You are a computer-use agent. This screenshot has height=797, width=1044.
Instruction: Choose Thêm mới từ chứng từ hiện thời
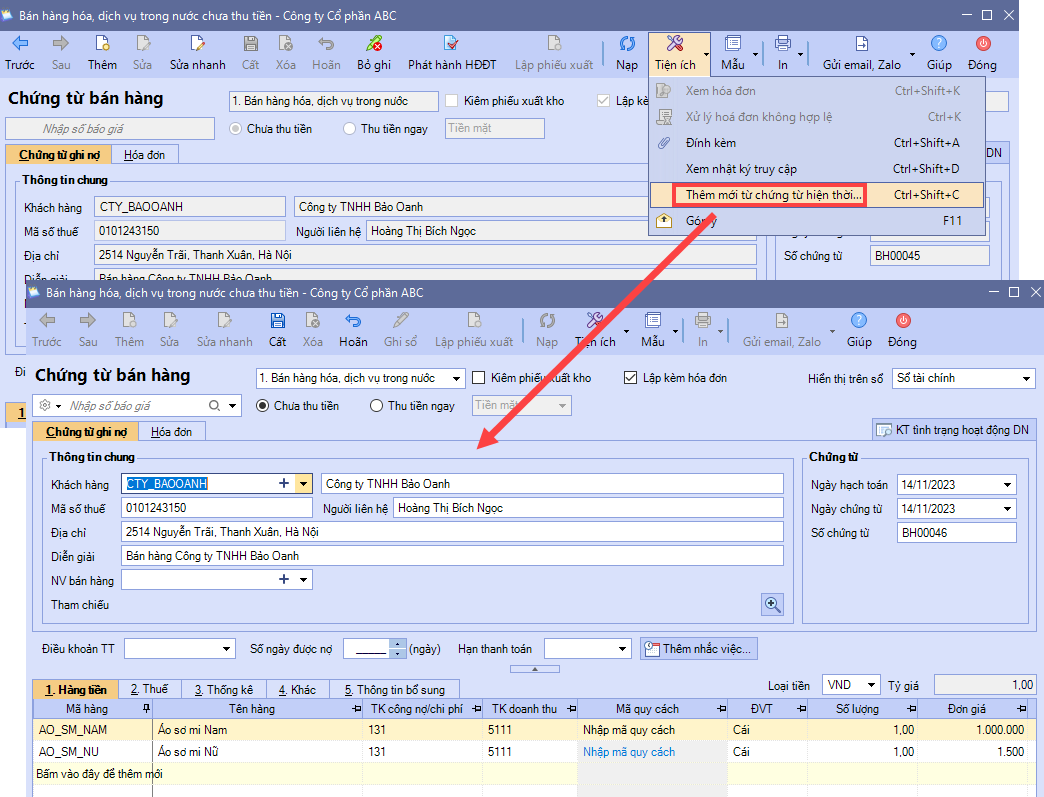coord(767,195)
